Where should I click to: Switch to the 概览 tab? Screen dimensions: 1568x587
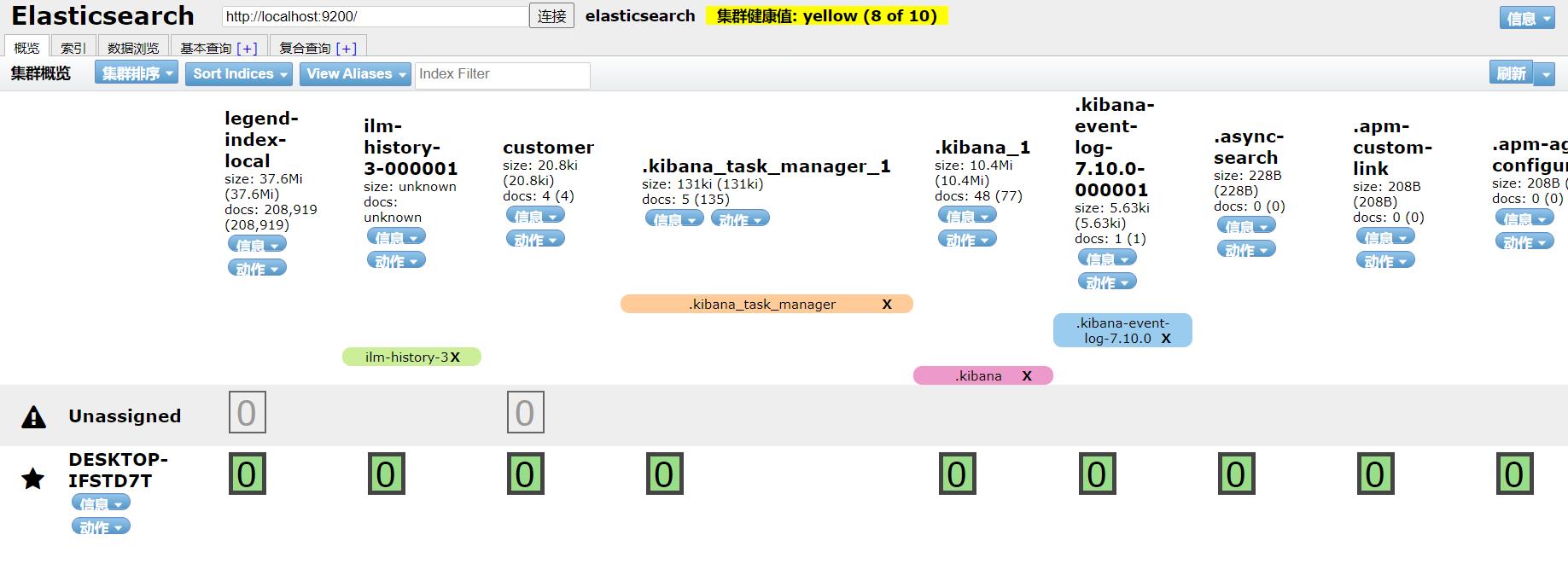(26, 48)
